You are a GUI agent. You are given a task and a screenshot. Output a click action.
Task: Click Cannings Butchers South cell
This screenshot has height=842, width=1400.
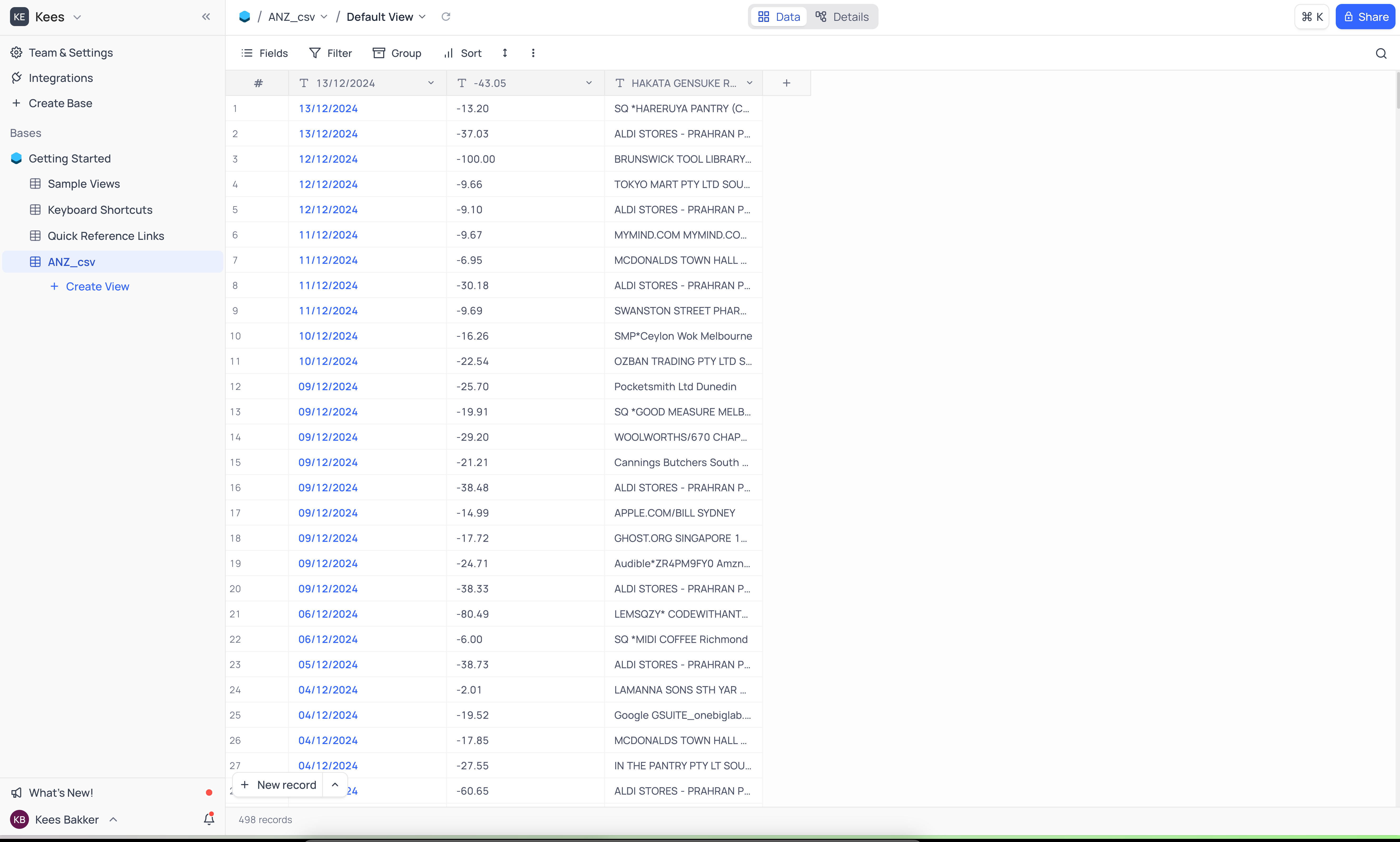click(683, 462)
